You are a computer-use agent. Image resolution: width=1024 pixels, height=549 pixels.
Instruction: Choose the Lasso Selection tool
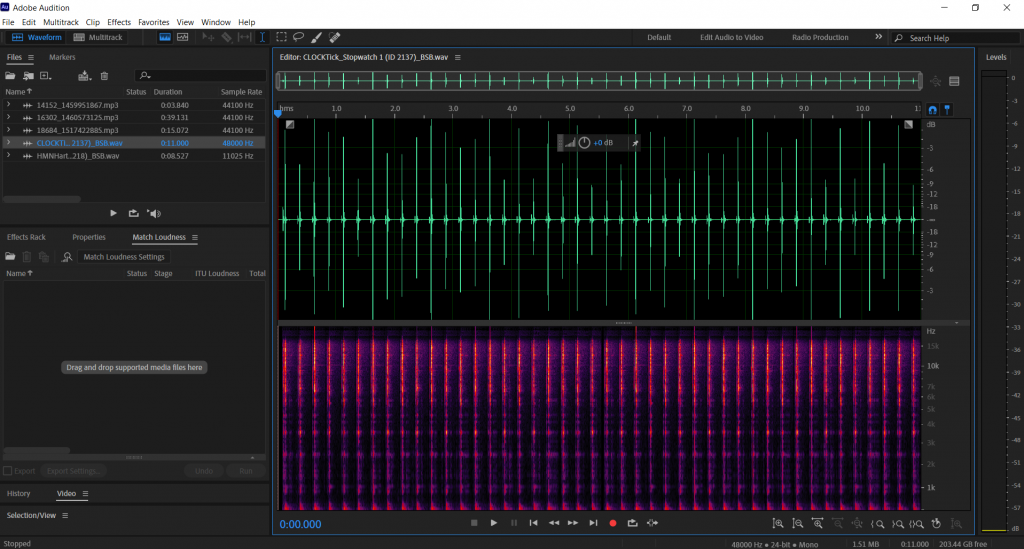coord(298,37)
